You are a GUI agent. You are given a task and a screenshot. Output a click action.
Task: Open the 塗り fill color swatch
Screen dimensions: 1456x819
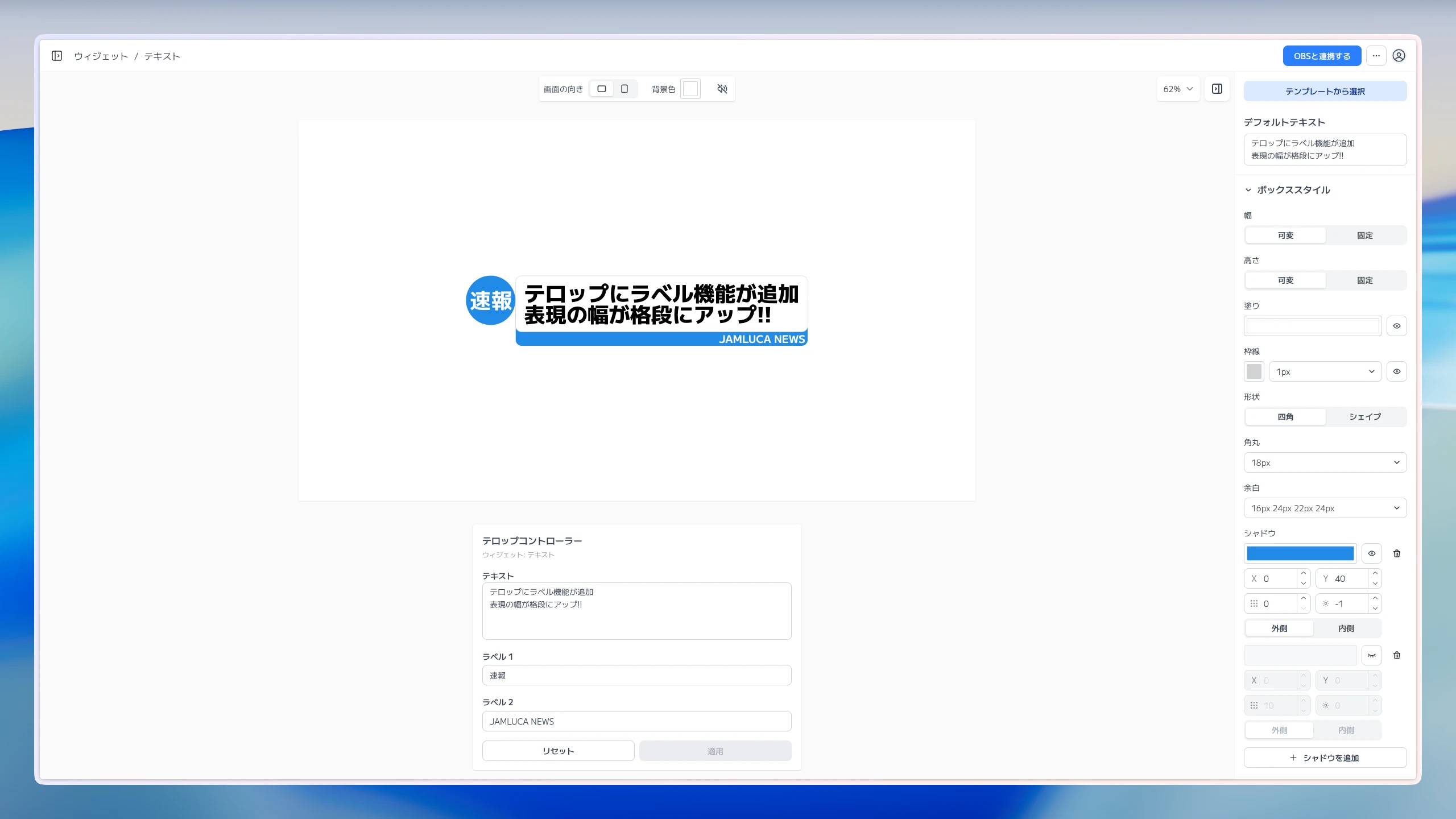click(x=1313, y=326)
